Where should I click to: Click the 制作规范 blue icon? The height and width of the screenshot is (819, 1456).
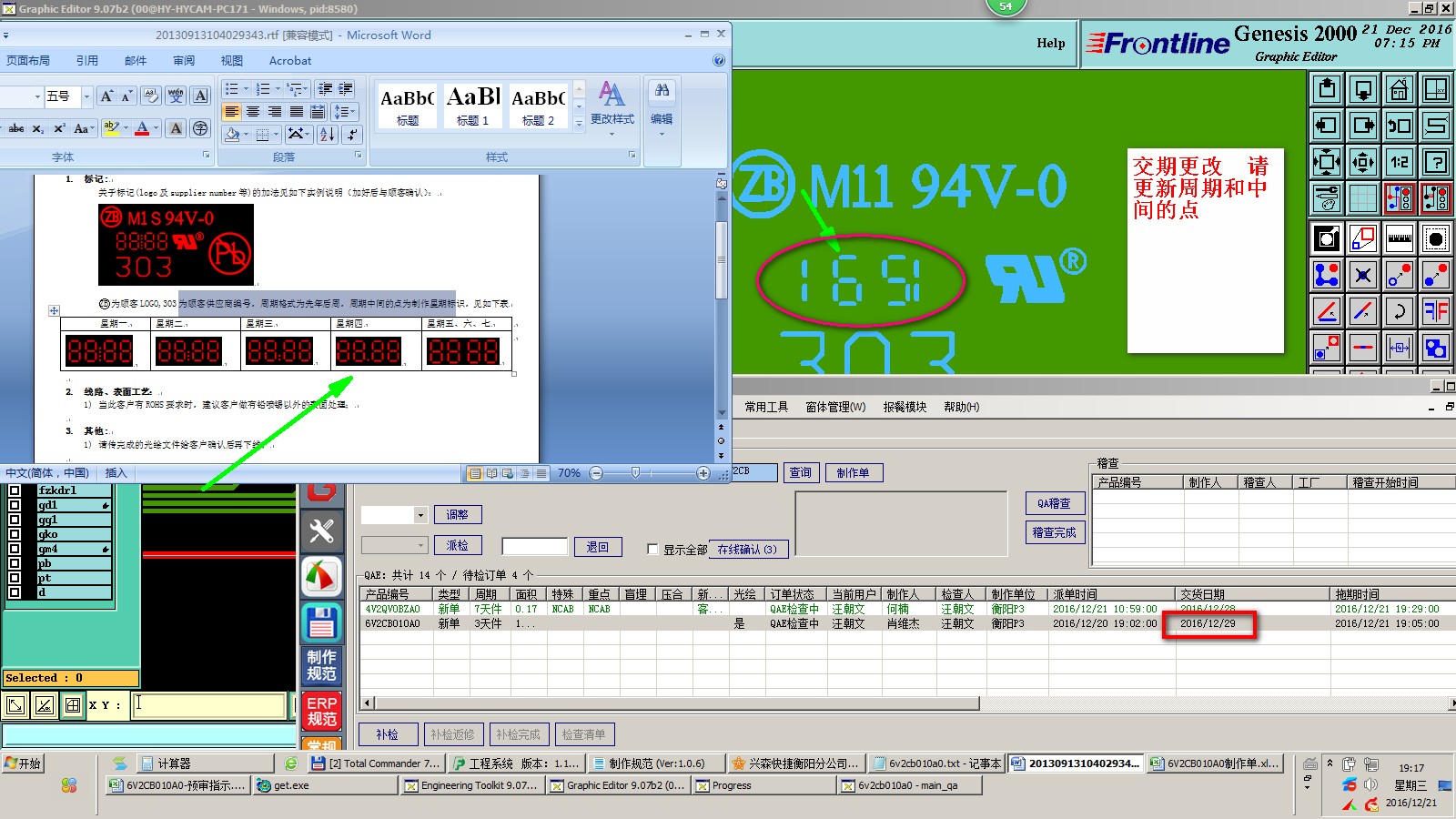coord(321,666)
